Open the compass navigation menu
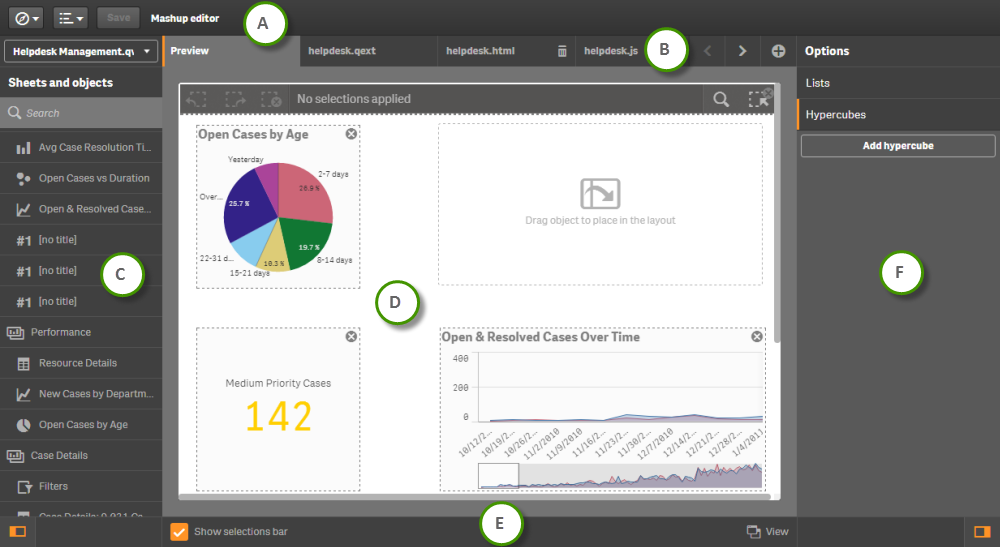1000x547 pixels. [x=26, y=18]
